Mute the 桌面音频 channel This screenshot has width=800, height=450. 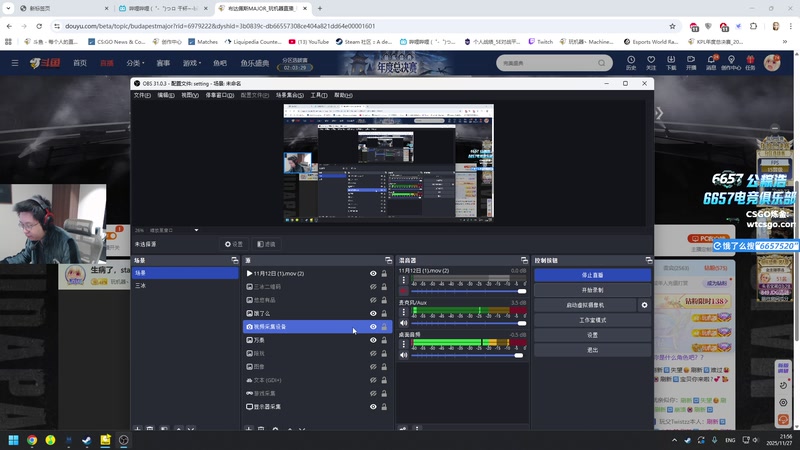click(404, 355)
